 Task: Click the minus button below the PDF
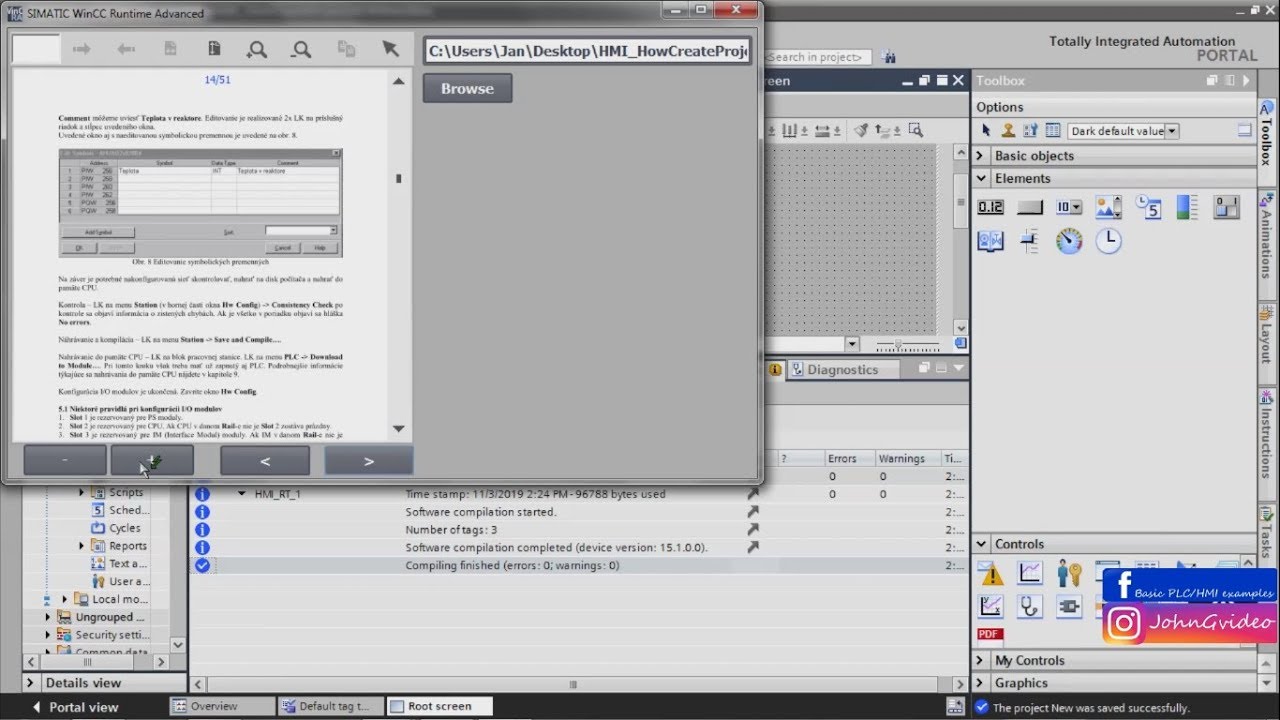point(65,461)
